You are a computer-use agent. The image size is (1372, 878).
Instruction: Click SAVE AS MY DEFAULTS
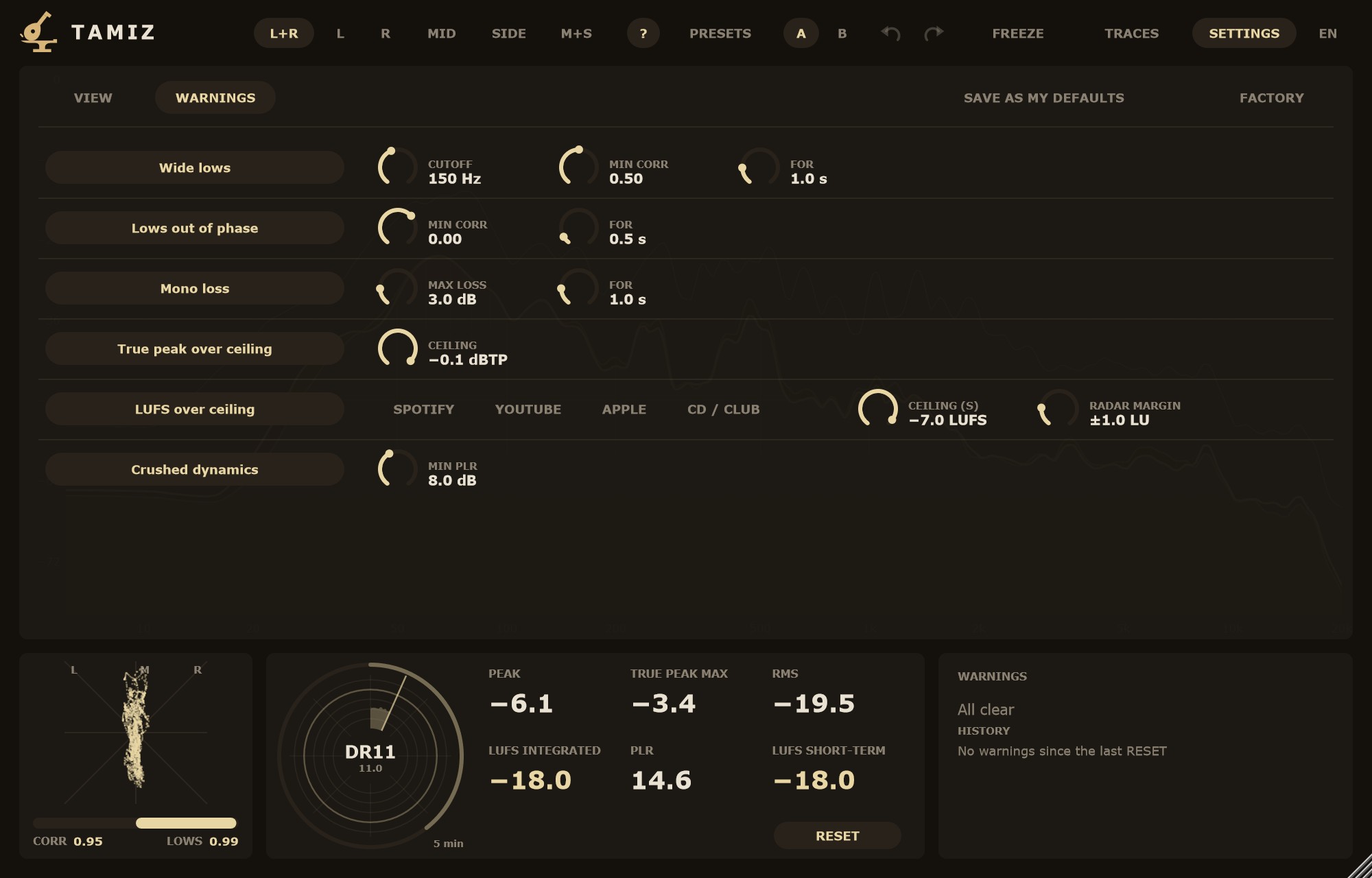1044,97
